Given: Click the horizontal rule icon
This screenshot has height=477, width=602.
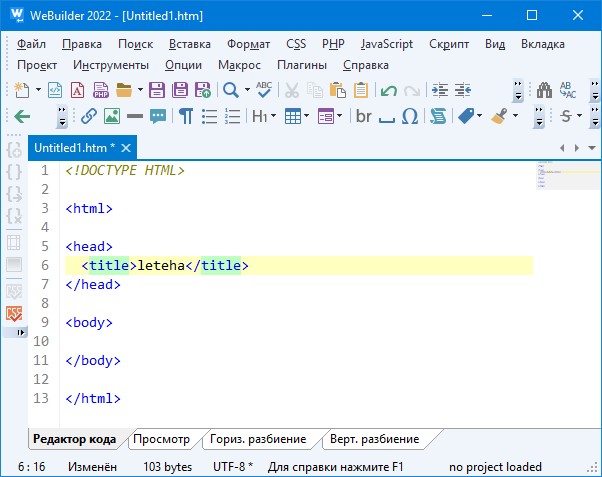Looking at the screenshot, I should click(x=134, y=116).
